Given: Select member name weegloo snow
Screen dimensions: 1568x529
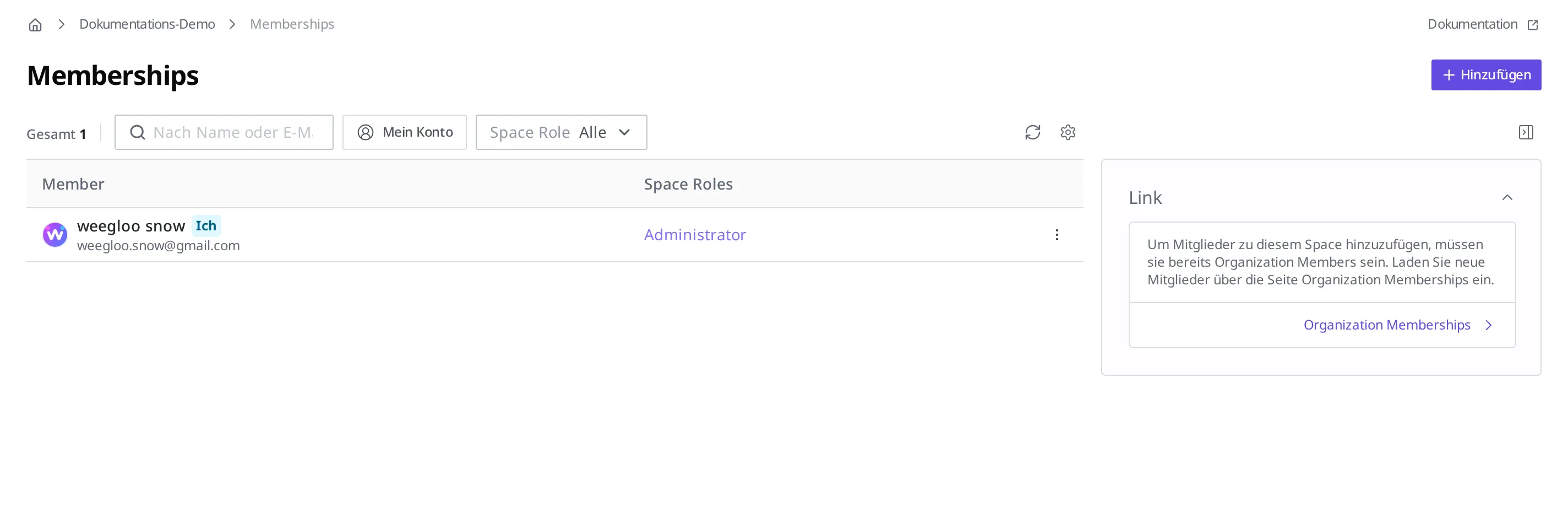Looking at the screenshot, I should pos(131,226).
